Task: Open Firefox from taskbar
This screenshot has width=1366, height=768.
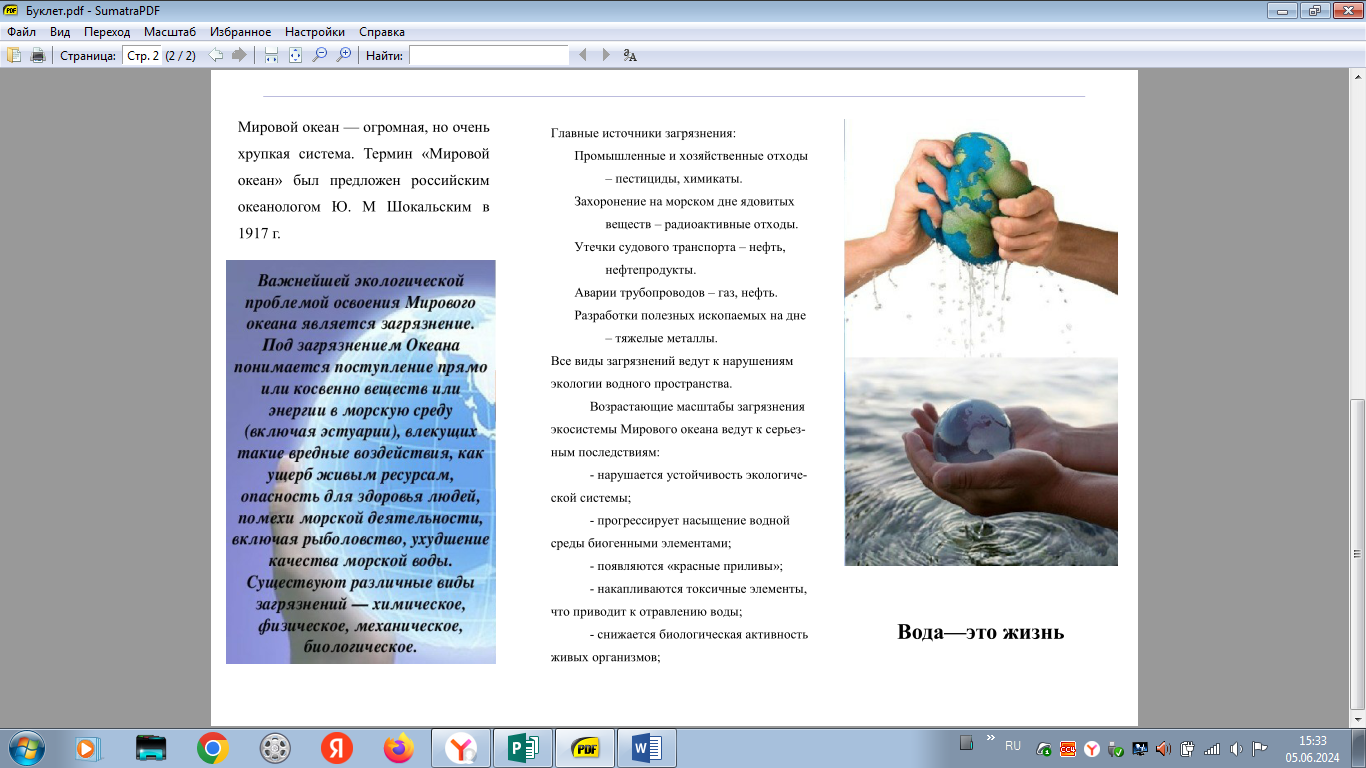Action: [399, 748]
